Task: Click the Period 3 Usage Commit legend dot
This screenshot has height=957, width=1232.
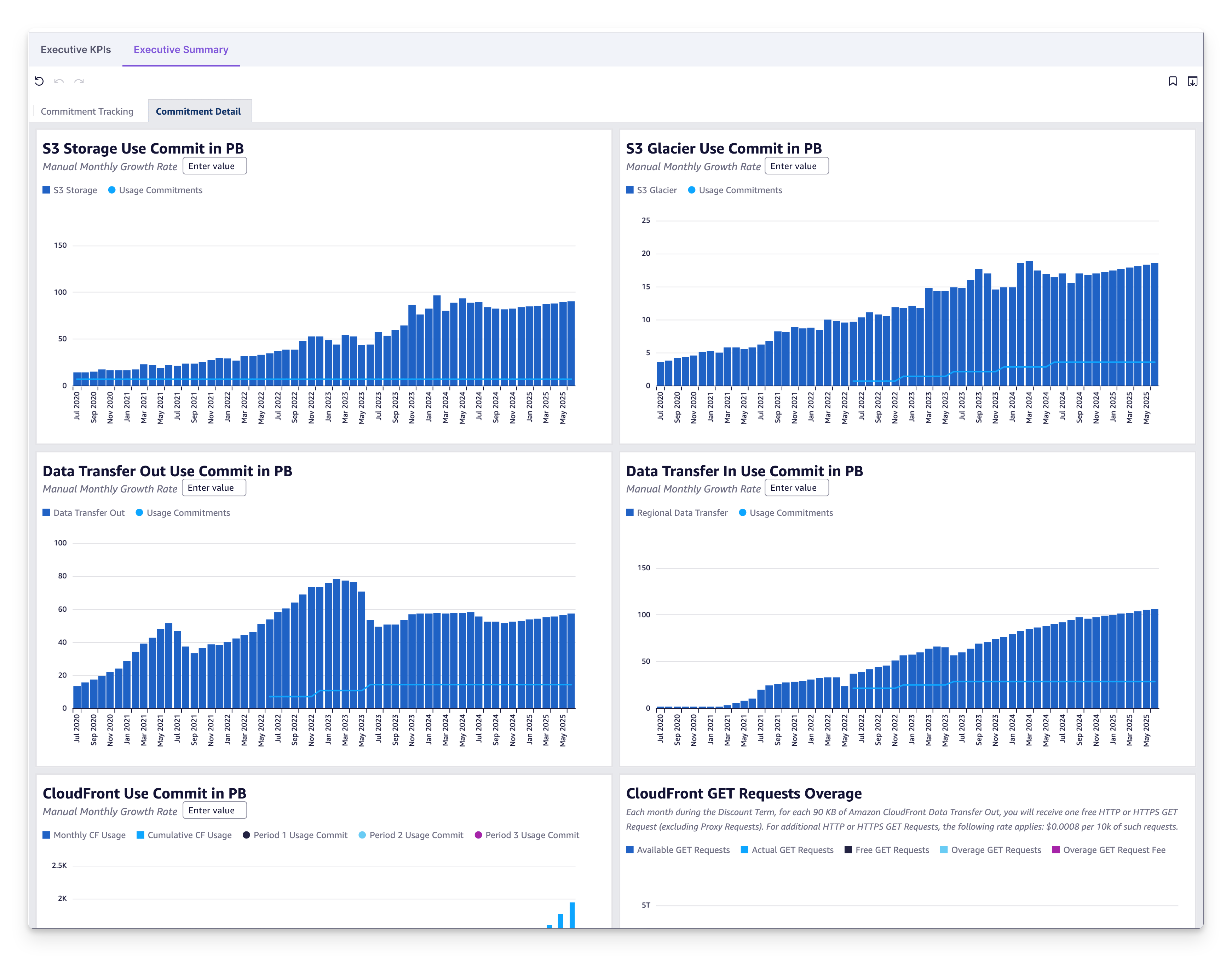Action: [x=478, y=835]
